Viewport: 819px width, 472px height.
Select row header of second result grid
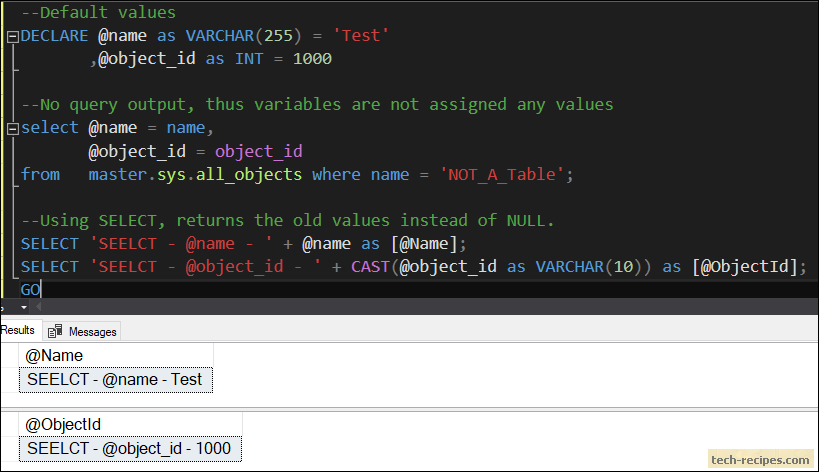tap(9, 449)
